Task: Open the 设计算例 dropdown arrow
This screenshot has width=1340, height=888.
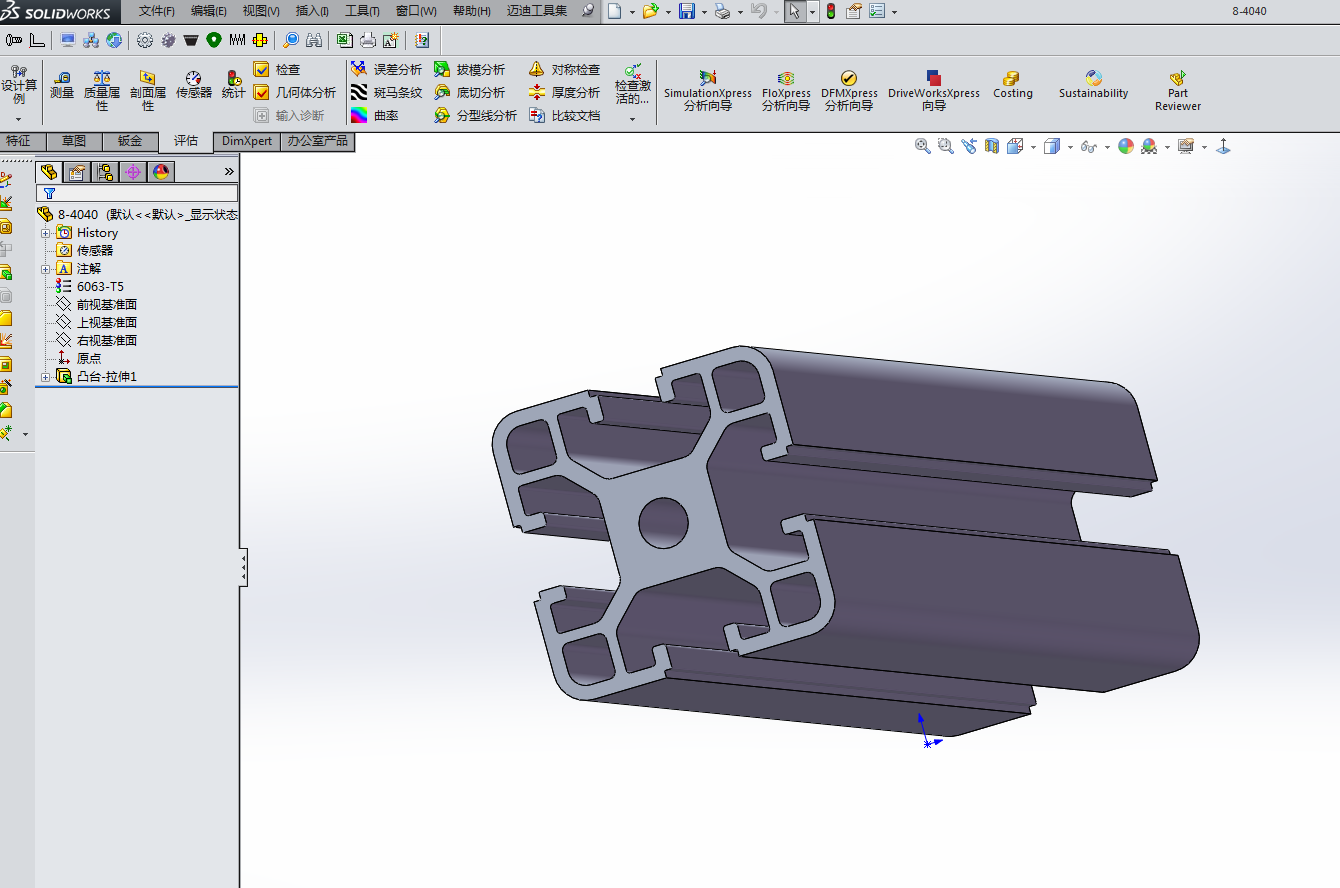Action: 18,118
